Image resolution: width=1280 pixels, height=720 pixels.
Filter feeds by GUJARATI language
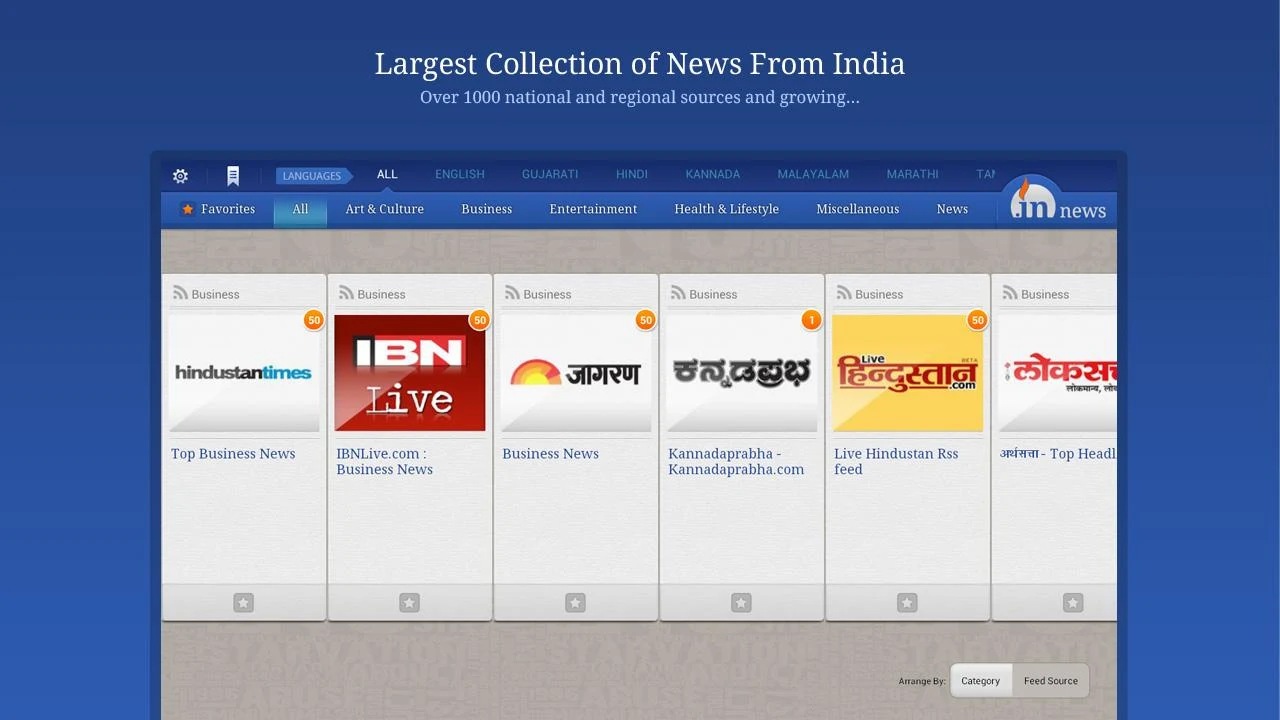coord(550,174)
